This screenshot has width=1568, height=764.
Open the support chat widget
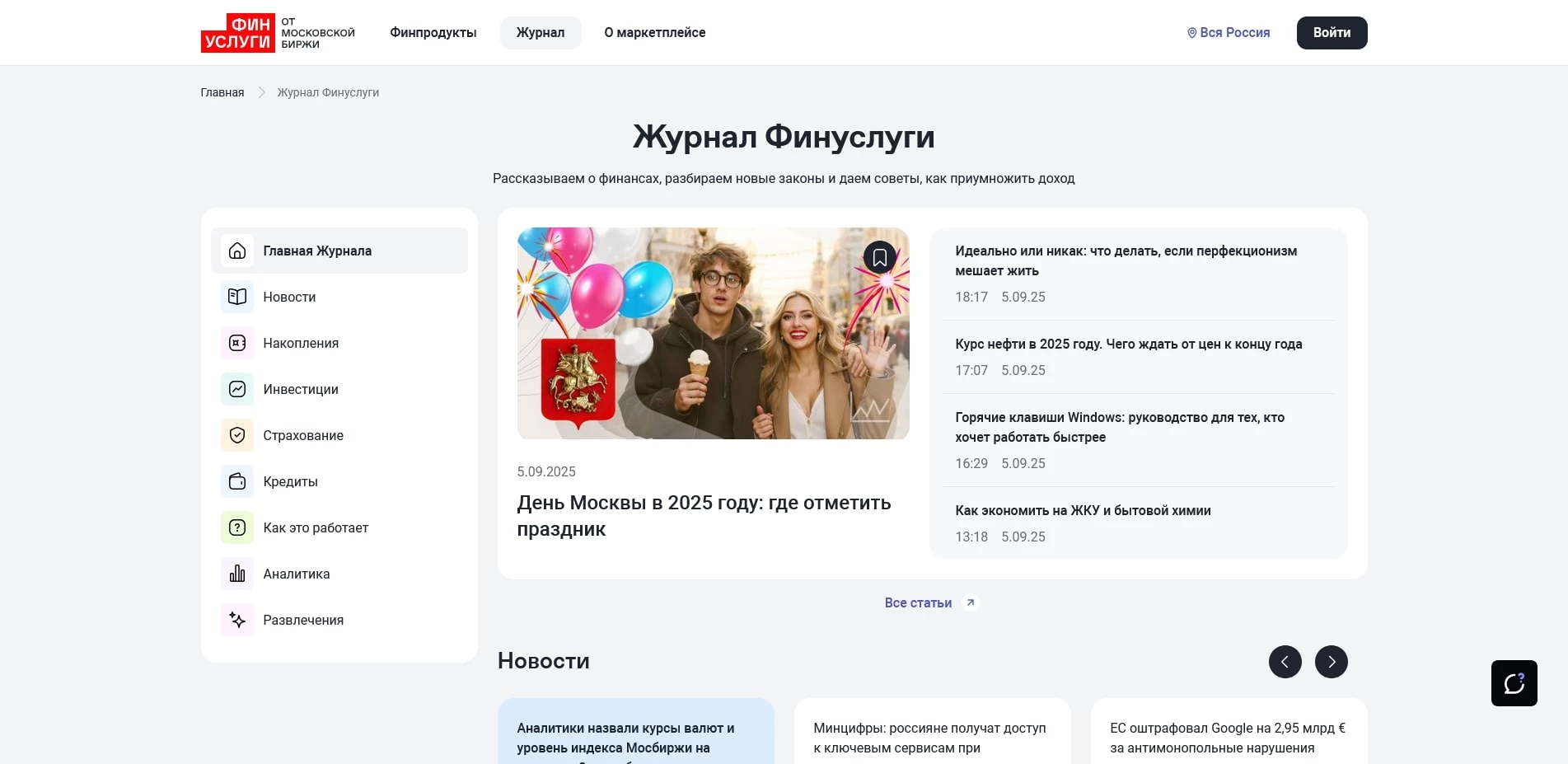click(1514, 683)
